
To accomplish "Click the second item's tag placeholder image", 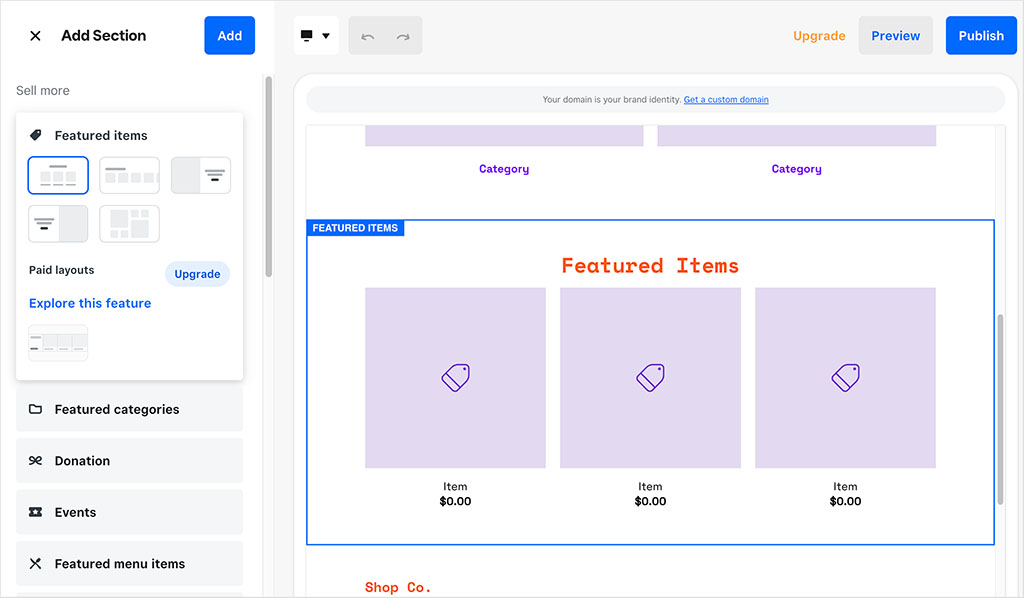I will (x=650, y=378).
